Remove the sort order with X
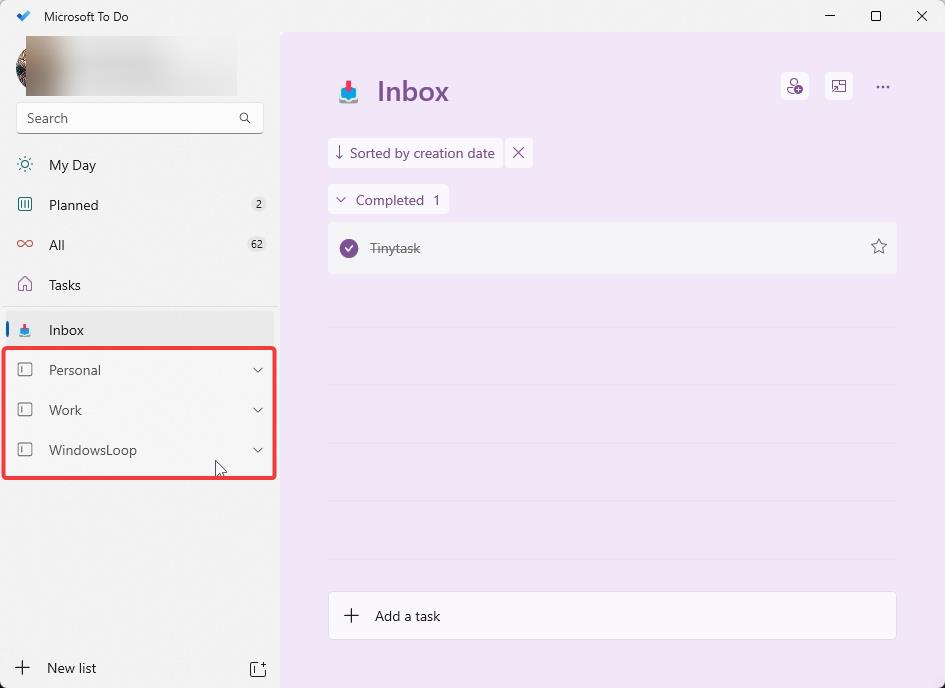This screenshot has height=688, width=945. pos(518,153)
